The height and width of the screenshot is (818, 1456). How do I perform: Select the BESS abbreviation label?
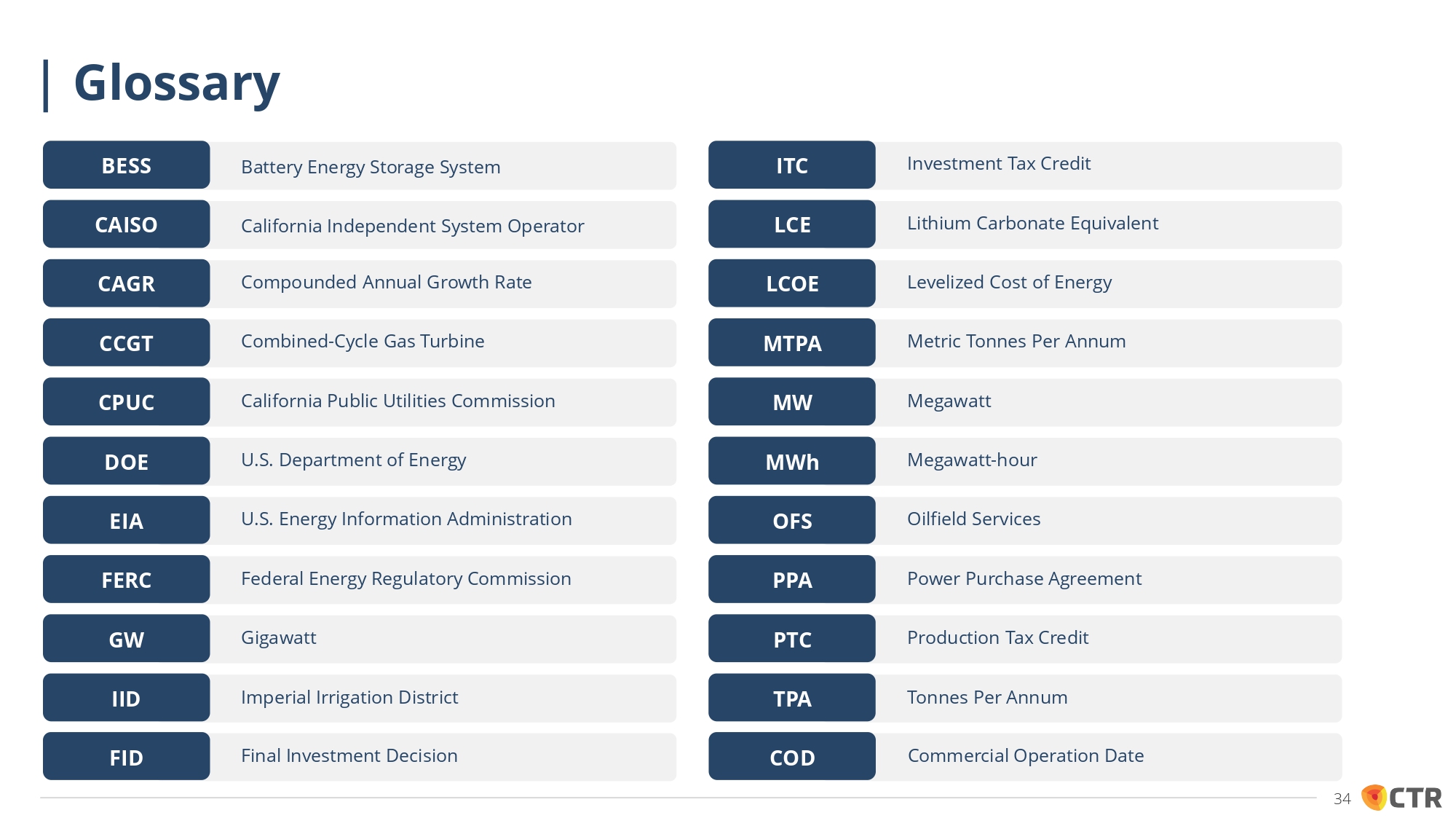(x=127, y=165)
